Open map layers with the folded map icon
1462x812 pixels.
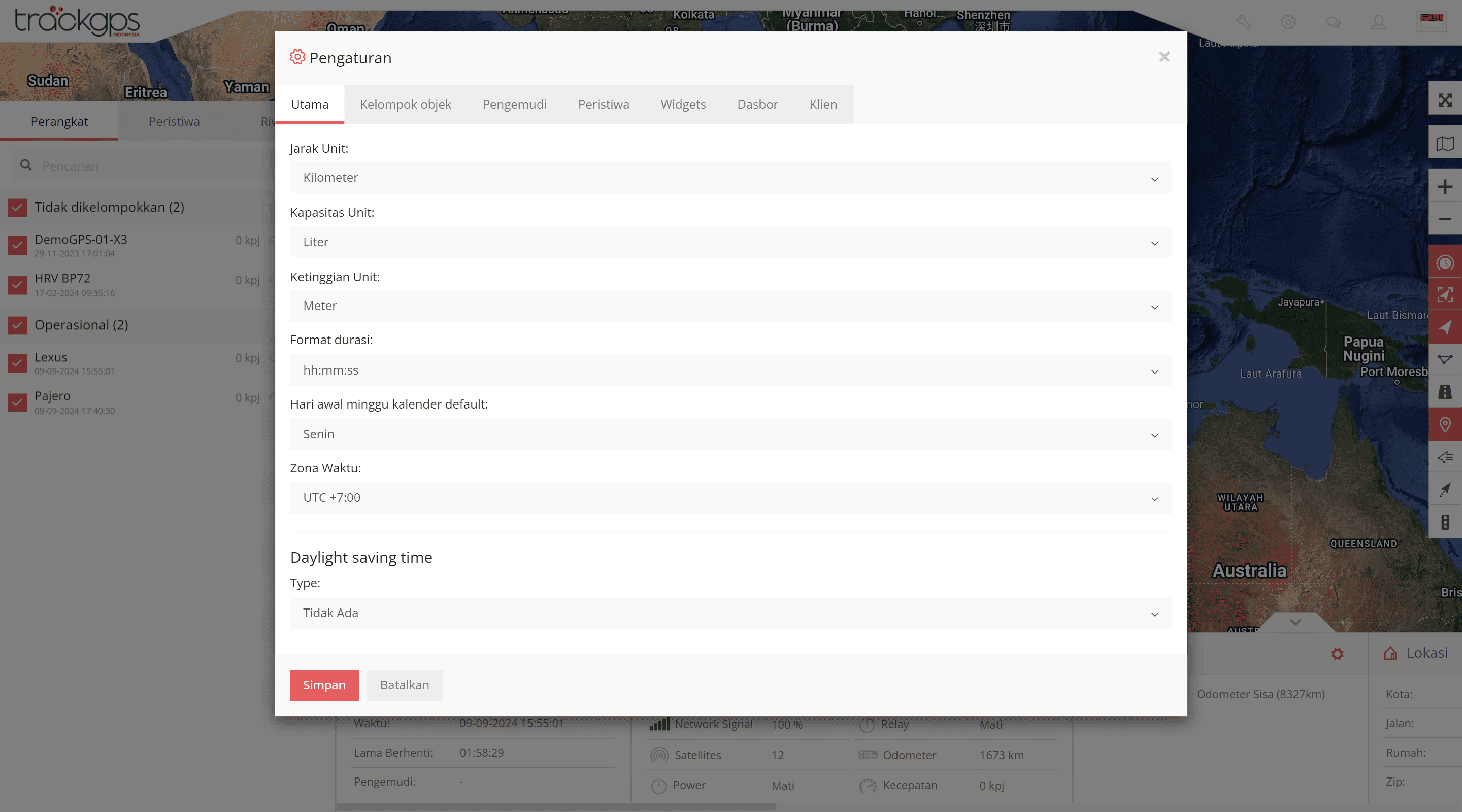click(x=1445, y=144)
